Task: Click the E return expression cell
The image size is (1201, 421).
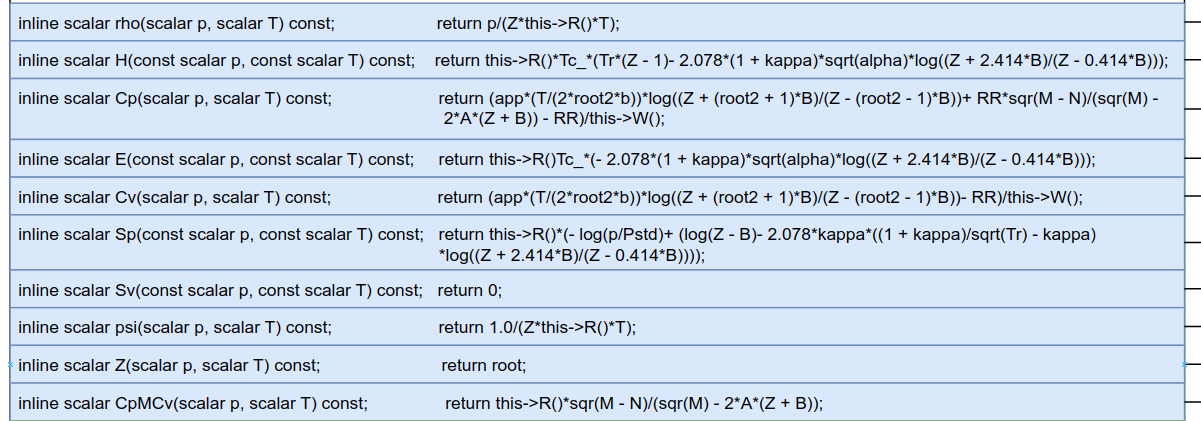Action: tap(767, 159)
